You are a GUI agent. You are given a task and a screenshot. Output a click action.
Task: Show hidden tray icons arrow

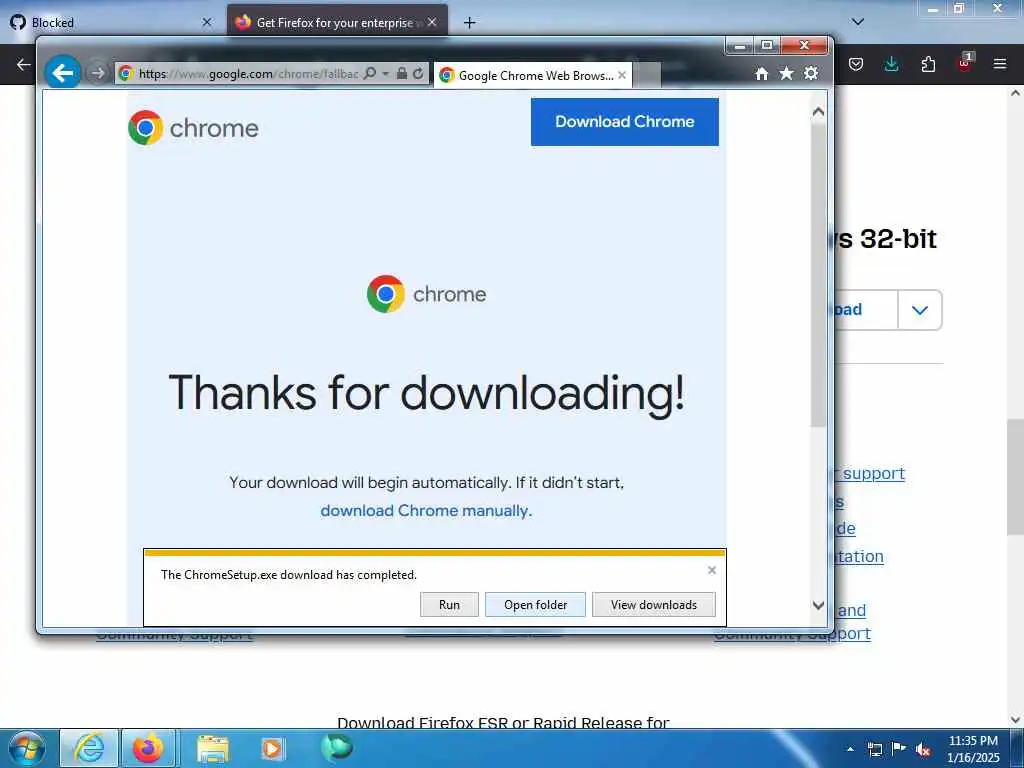pyautogui.click(x=850, y=749)
